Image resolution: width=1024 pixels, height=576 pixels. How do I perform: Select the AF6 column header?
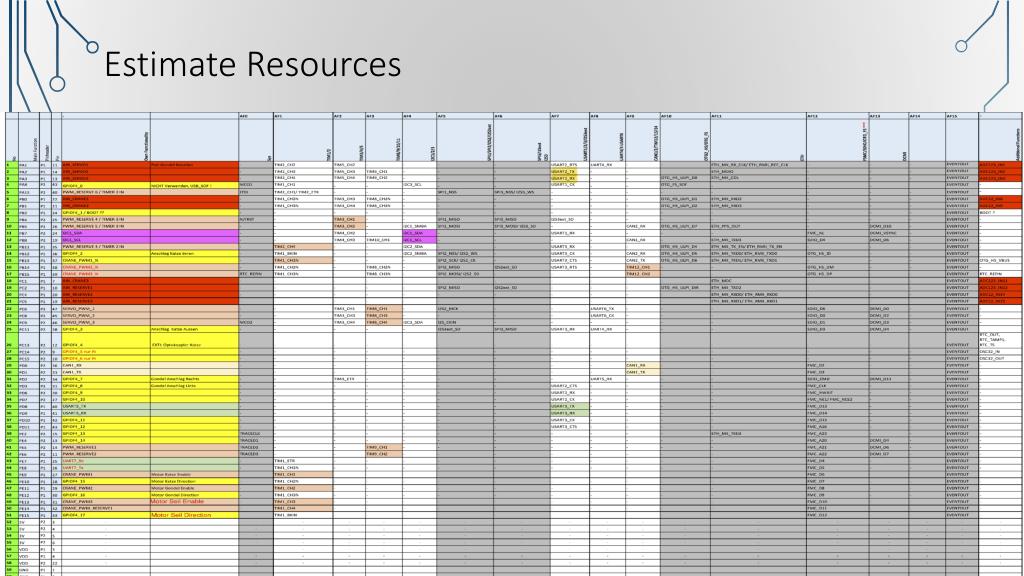[521, 116]
